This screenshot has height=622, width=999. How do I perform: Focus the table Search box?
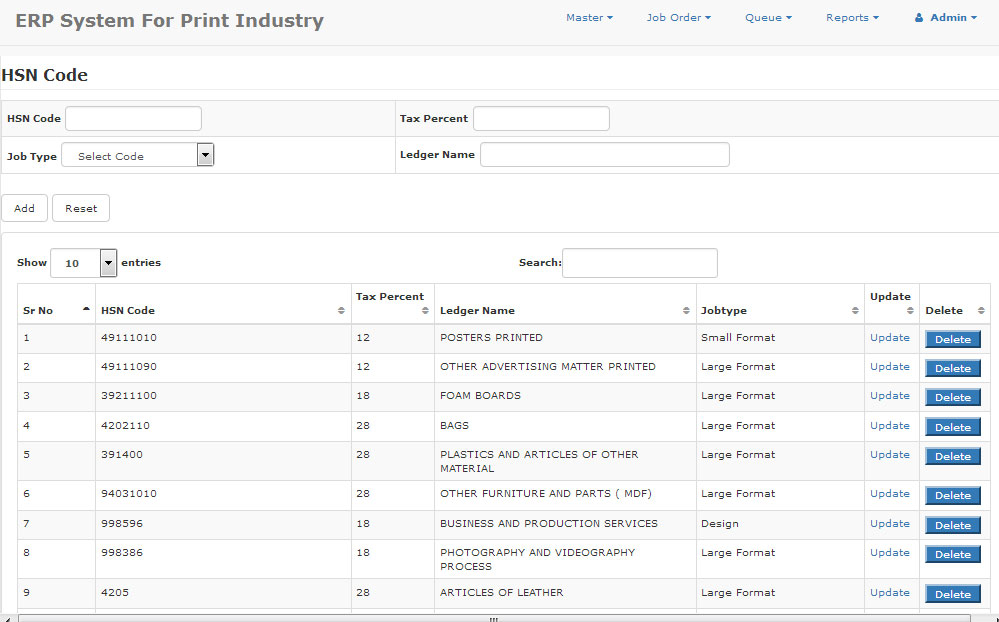(640, 263)
